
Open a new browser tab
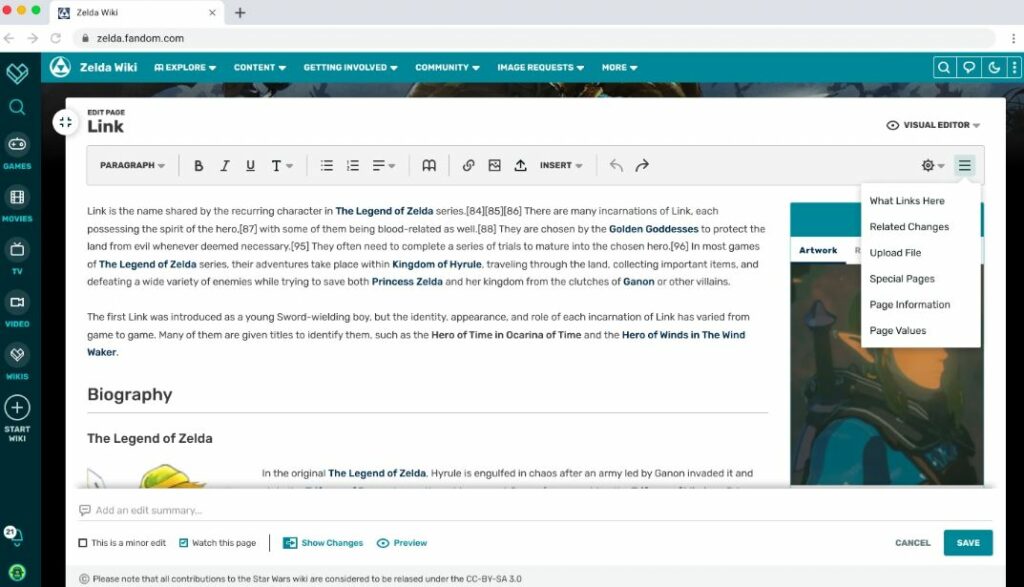240,12
